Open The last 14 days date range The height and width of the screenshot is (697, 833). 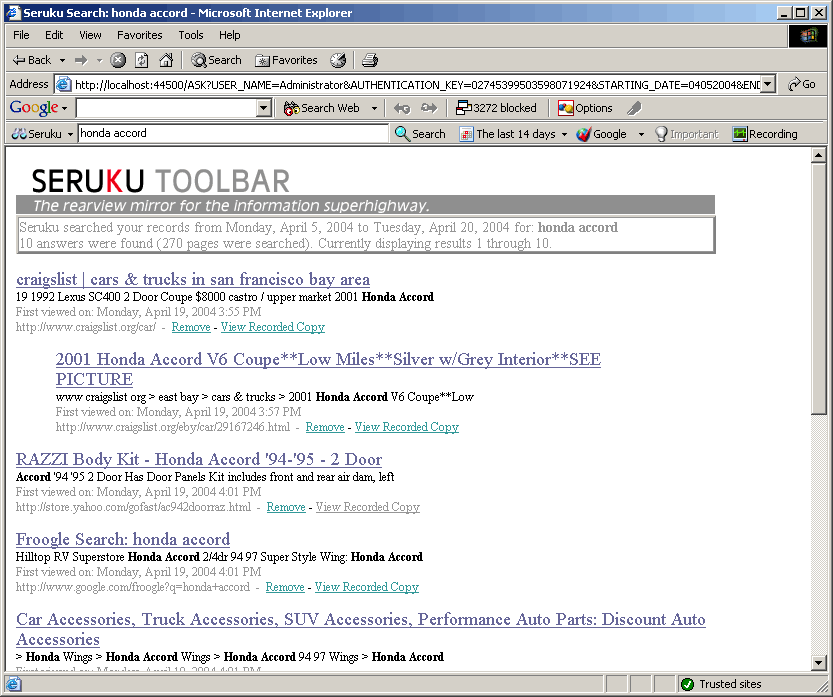513,134
